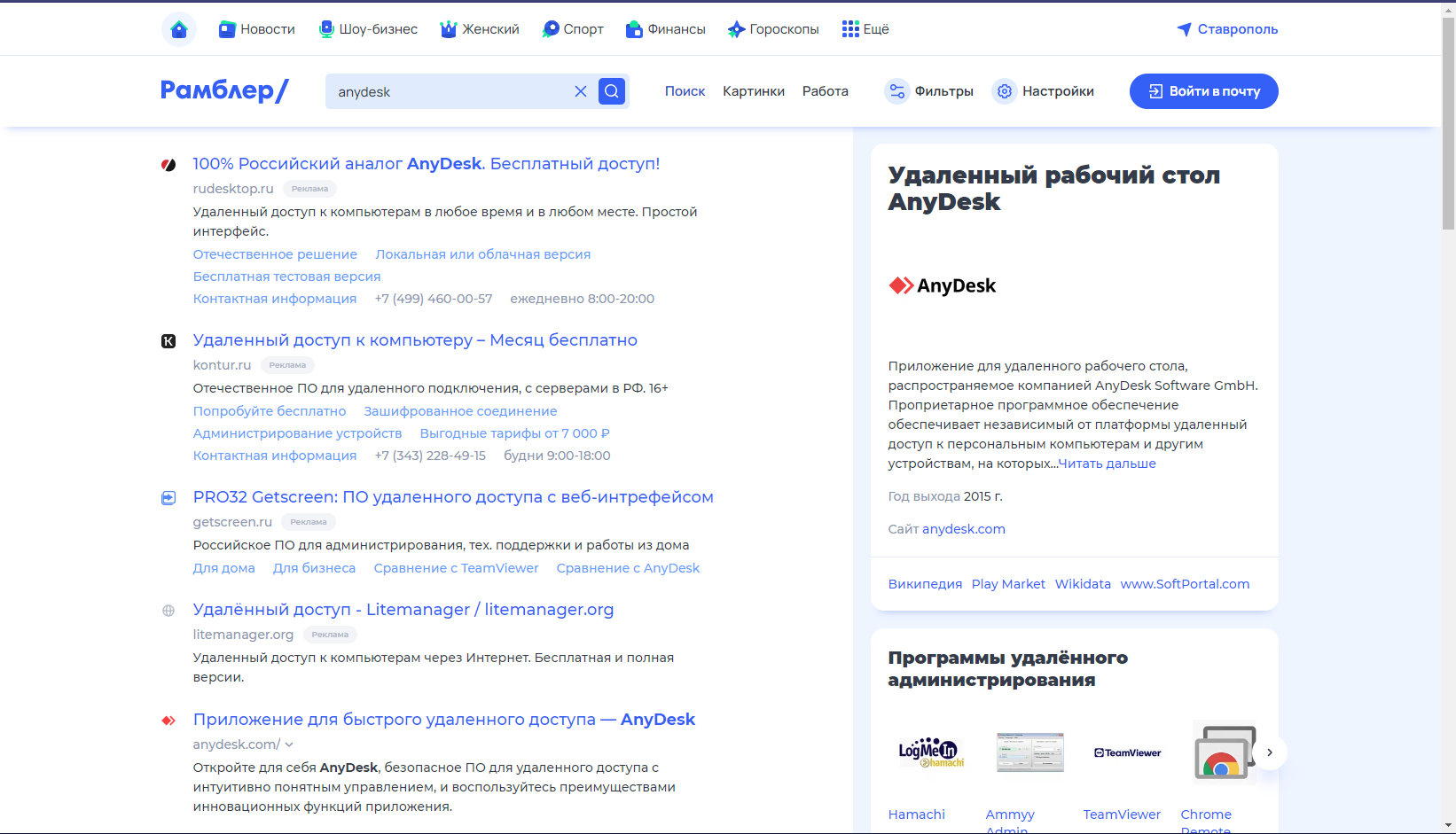This screenshot has height=834, width=1456.
Task: Click Читать дальше
Action: tap(1108, 464)
